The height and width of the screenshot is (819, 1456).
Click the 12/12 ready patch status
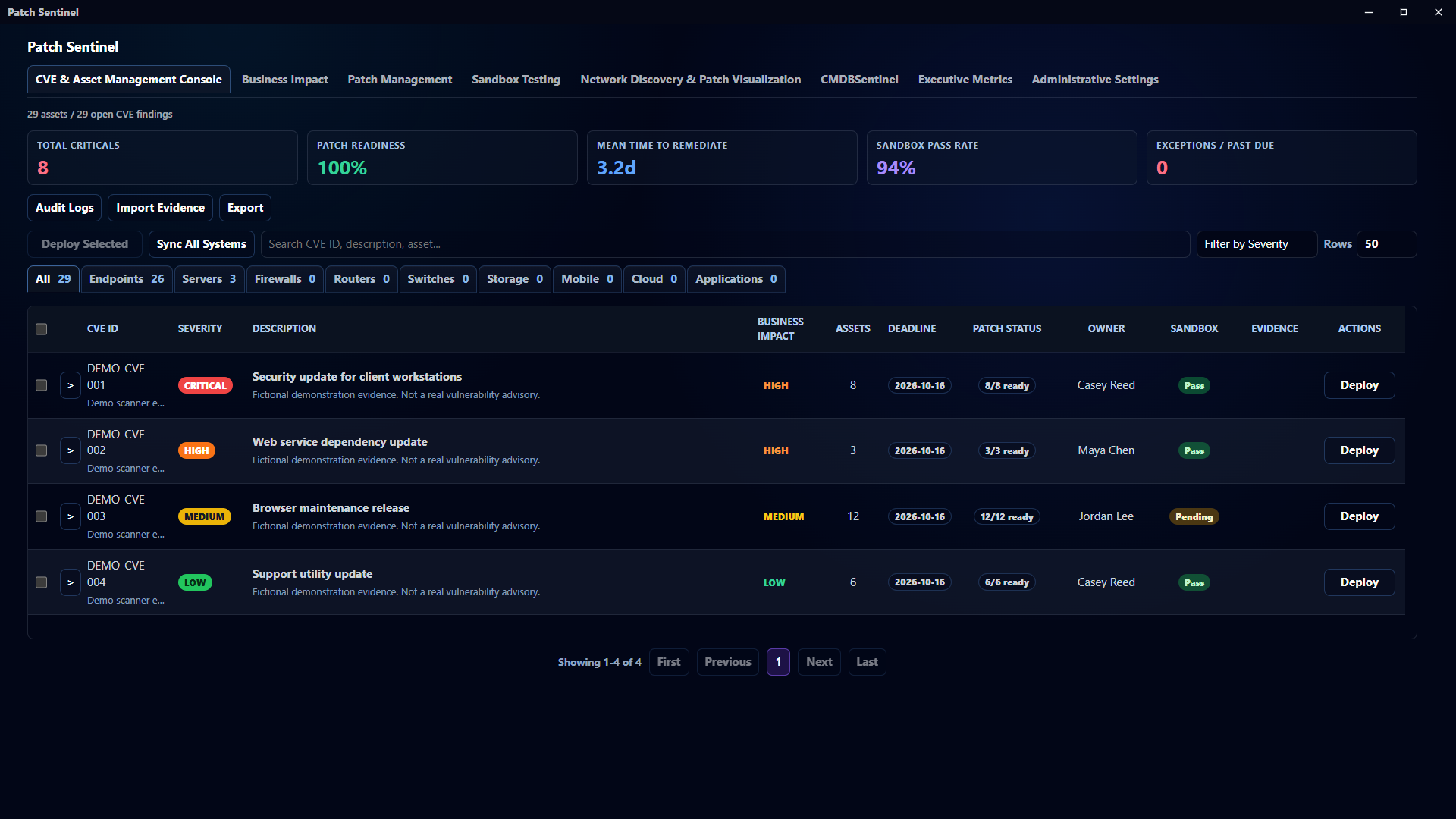coord(1007,517)
